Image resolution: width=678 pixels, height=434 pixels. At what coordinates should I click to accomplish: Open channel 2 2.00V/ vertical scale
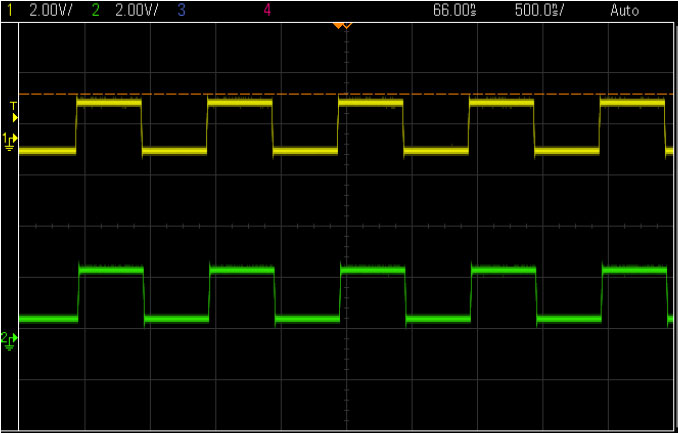(x=134, y=9)
